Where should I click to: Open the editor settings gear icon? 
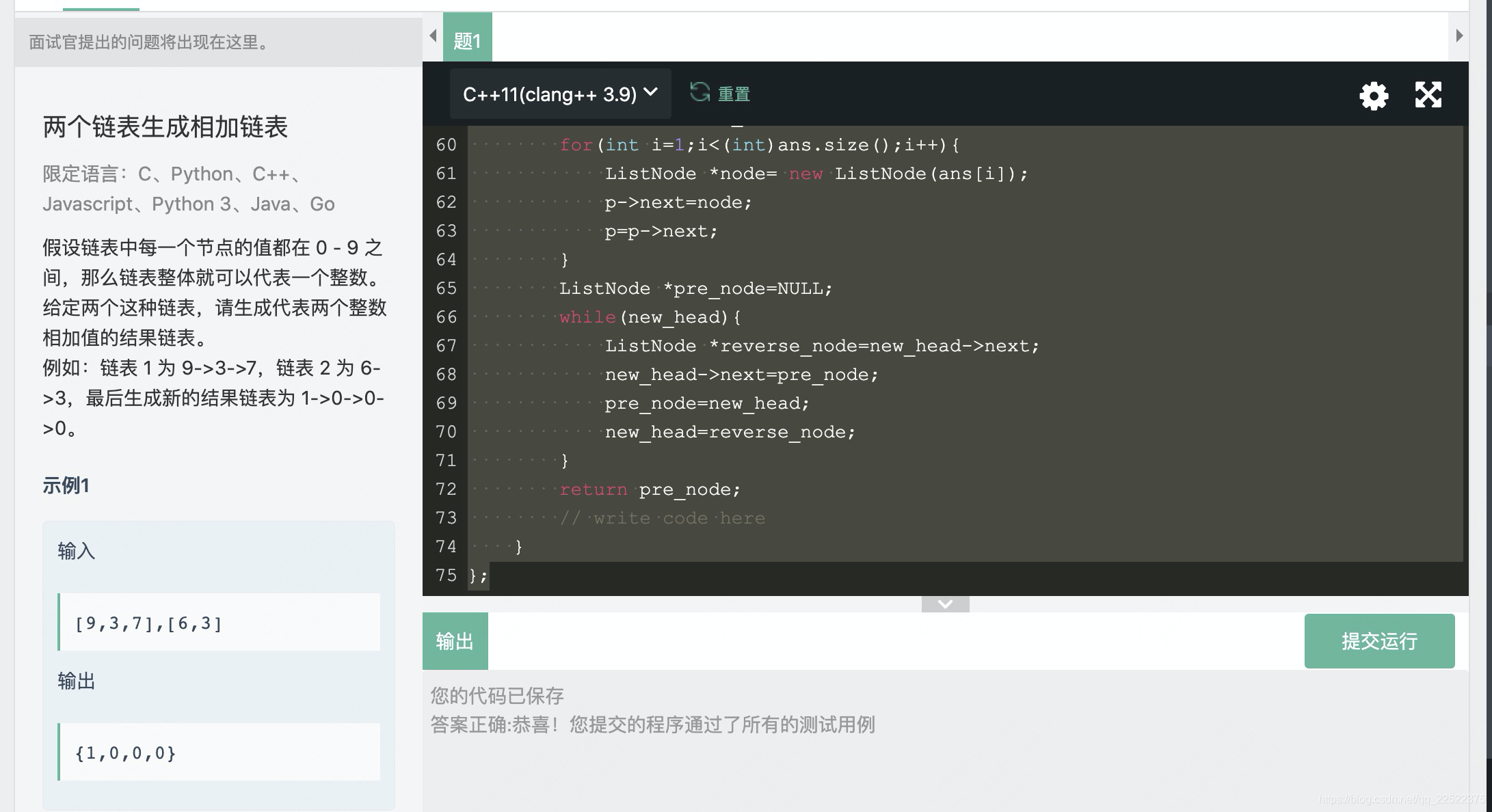1374,96
